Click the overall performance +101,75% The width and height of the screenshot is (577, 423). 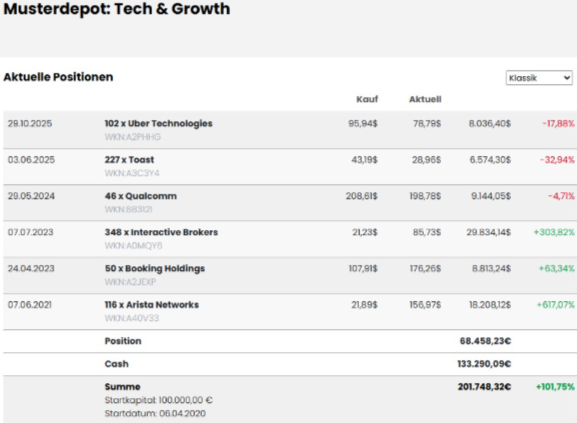(555, 387)
